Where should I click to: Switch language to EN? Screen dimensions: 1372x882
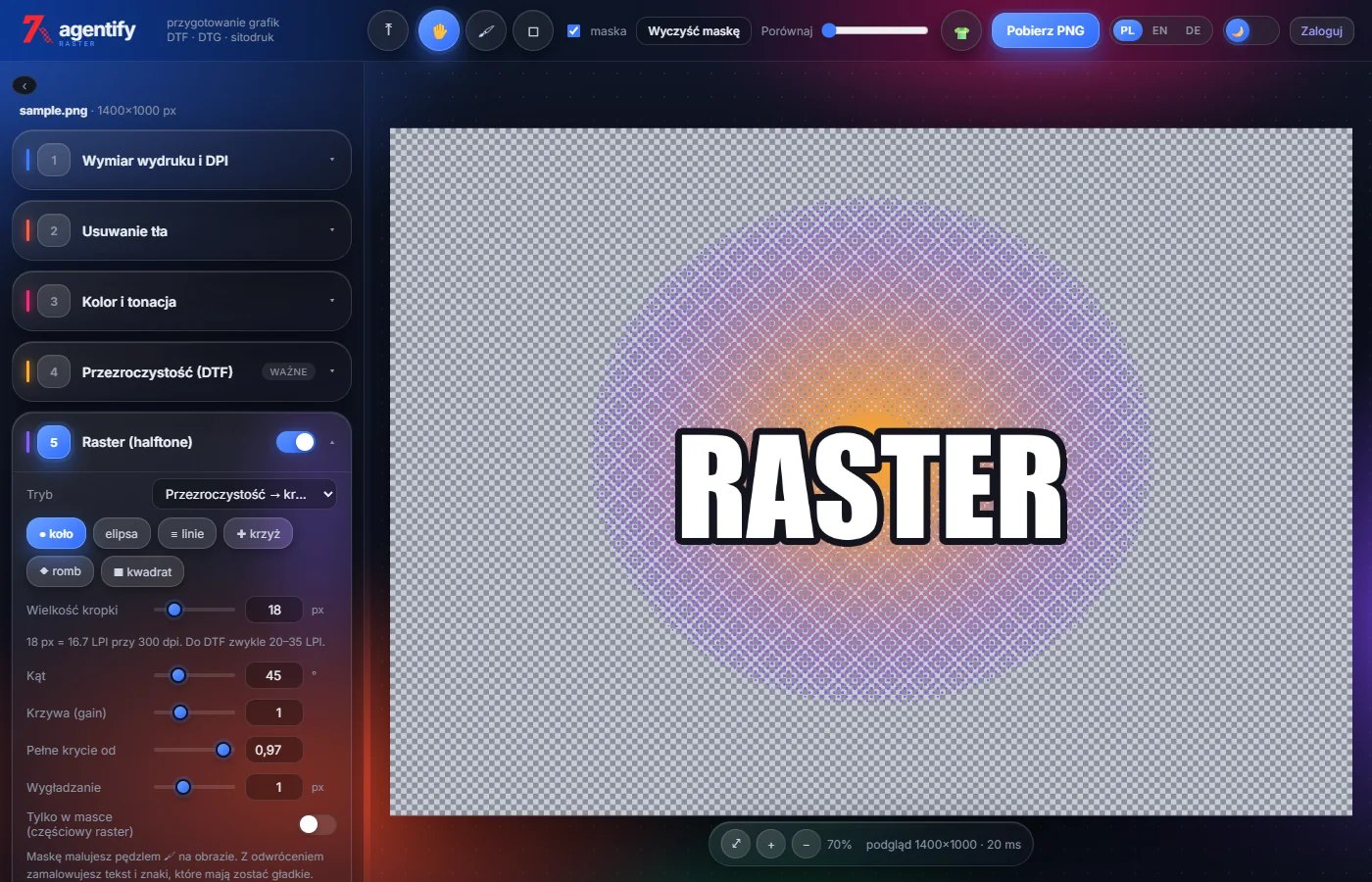1160,30
